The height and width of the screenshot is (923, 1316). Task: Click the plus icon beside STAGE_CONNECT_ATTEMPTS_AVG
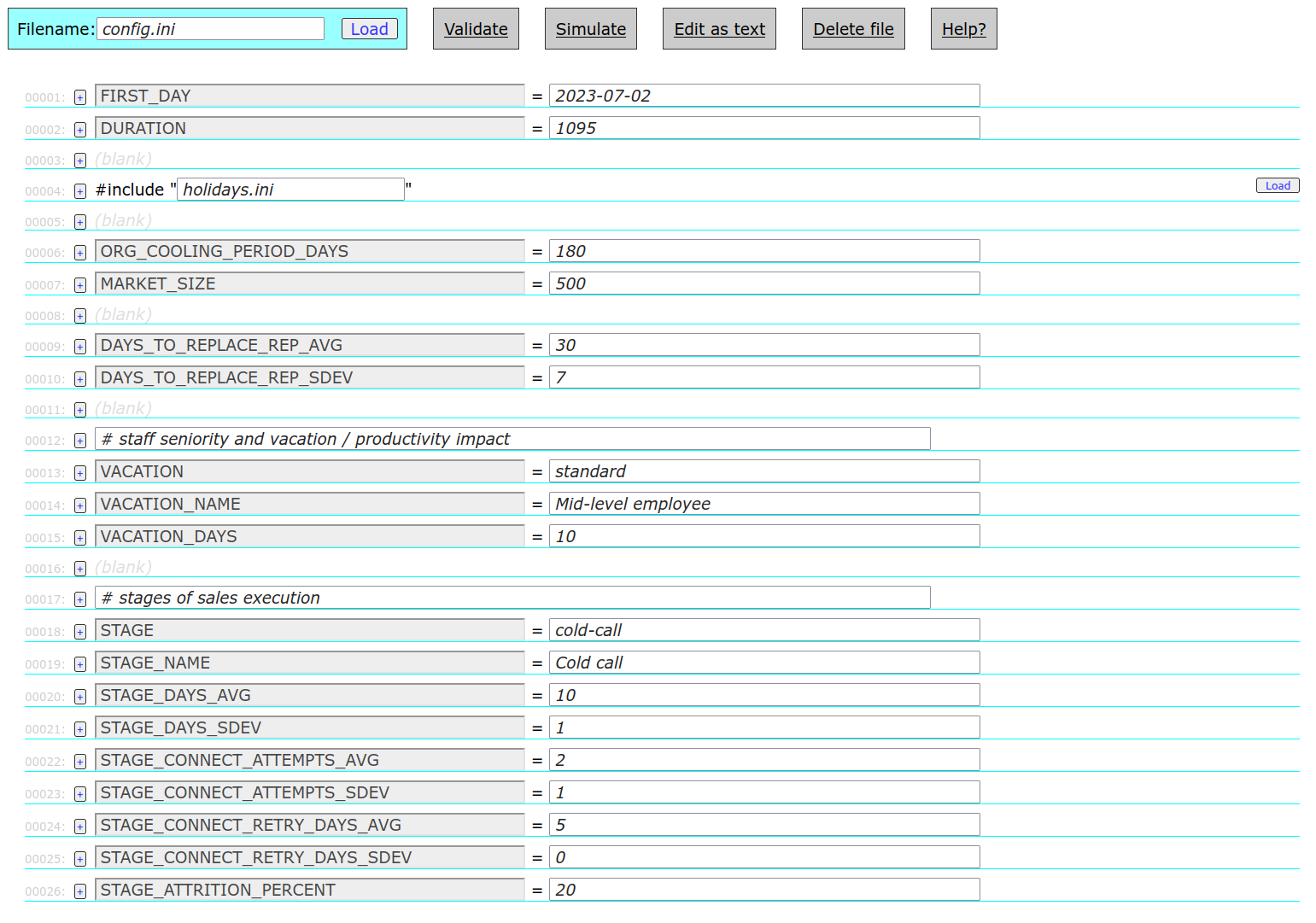click(x=80, y=762)
